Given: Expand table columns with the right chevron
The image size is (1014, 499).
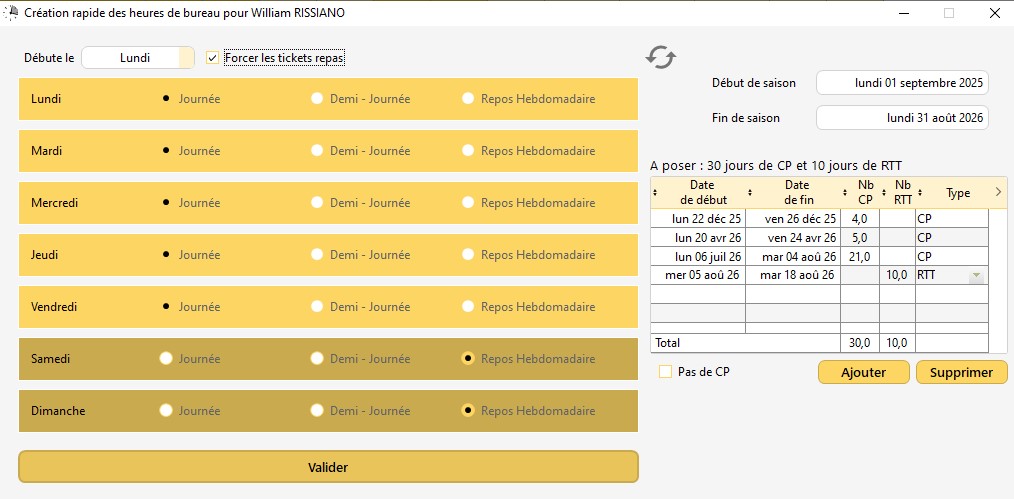Looking at the screenshot, I should point(998,191).
